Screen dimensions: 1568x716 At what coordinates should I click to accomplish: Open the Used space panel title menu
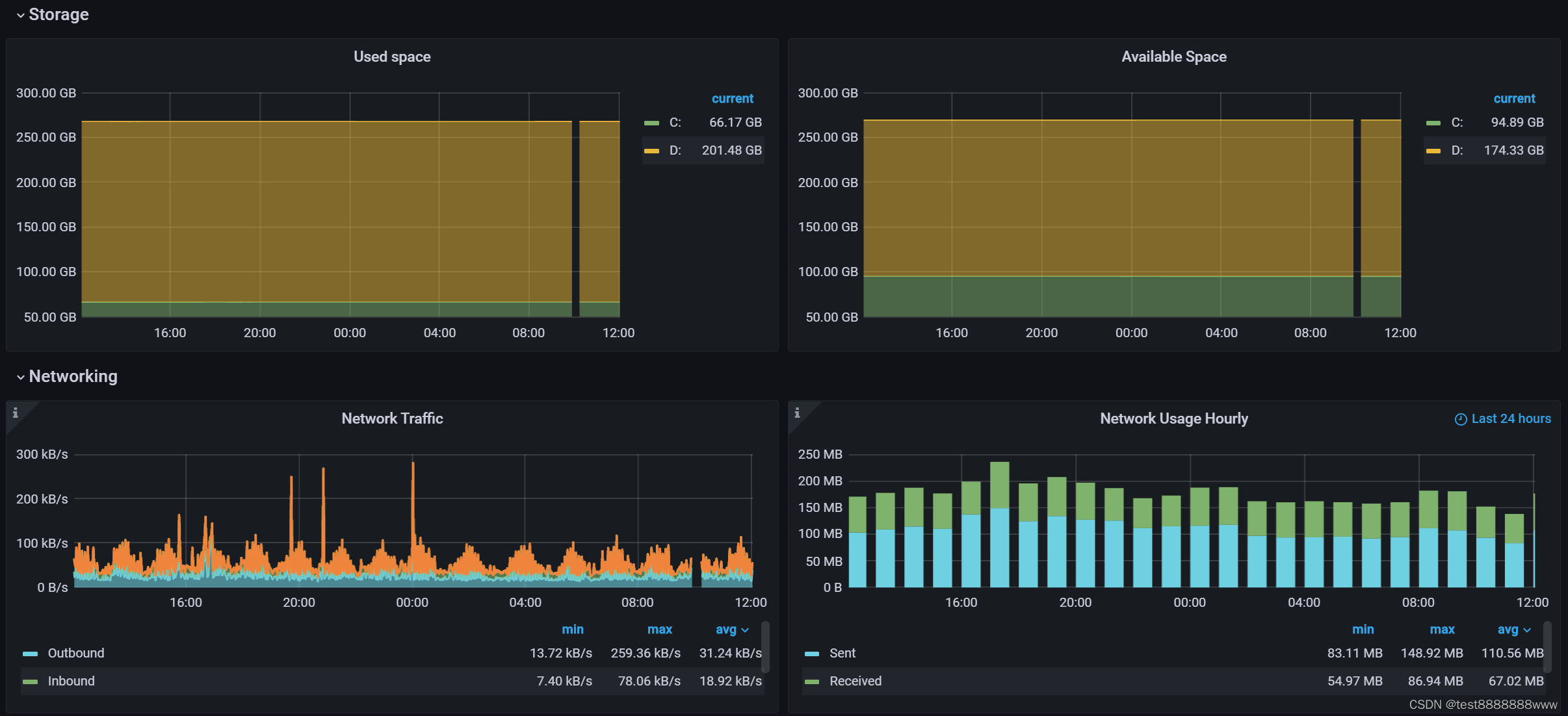(392, 57)
